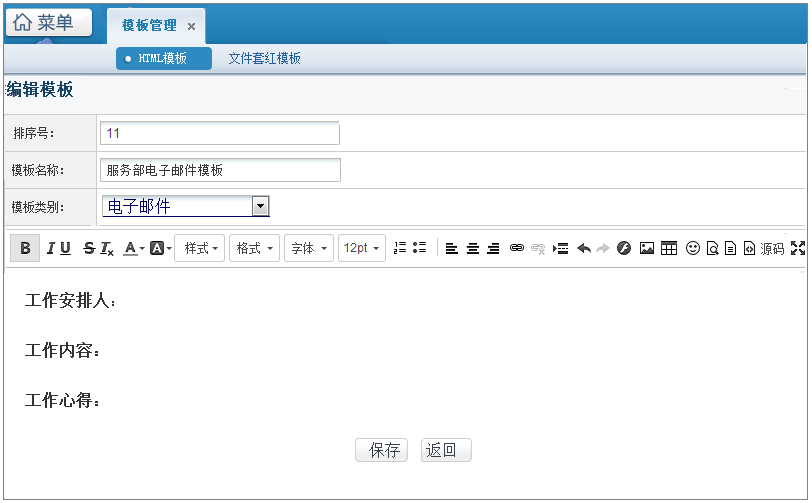Click the undo arrow
812x503 pixels.
coord(584,249)
